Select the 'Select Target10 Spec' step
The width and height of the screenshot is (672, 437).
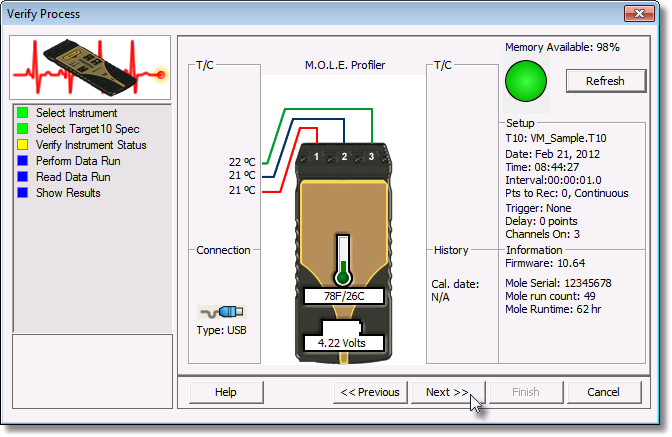[88, 129]
